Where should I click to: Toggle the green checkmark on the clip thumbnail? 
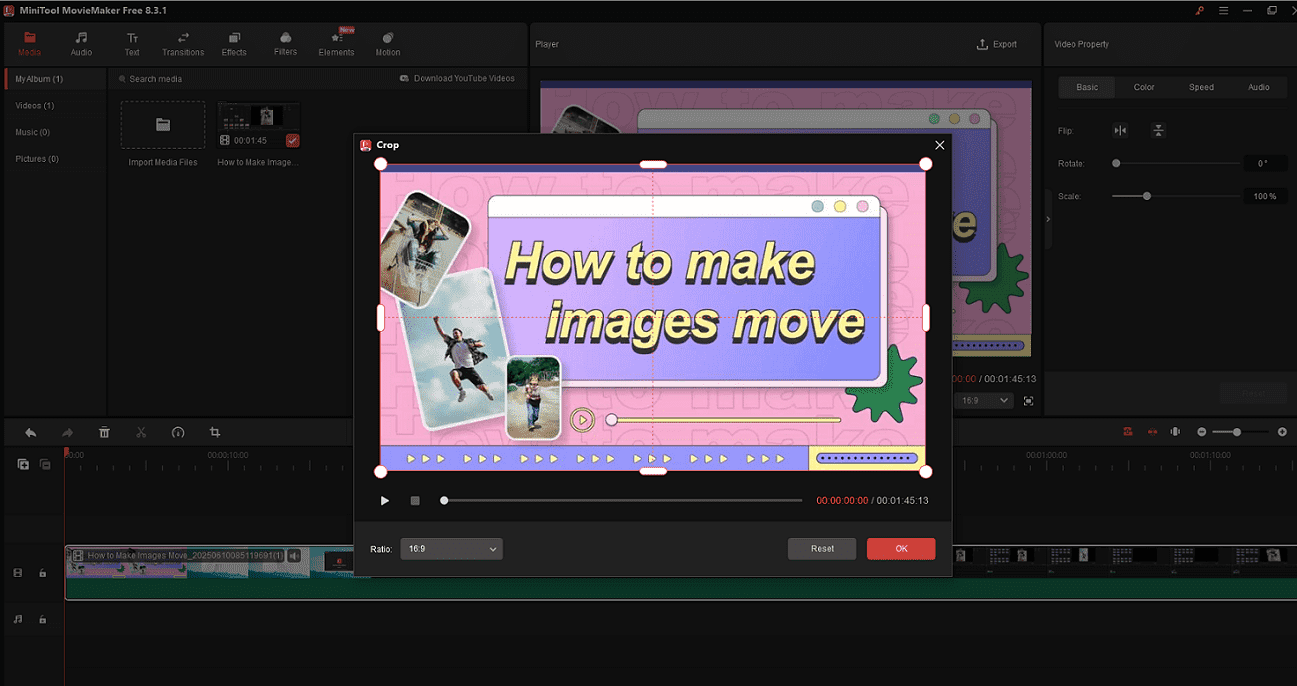pyautogui.click(x=292, y=140)
